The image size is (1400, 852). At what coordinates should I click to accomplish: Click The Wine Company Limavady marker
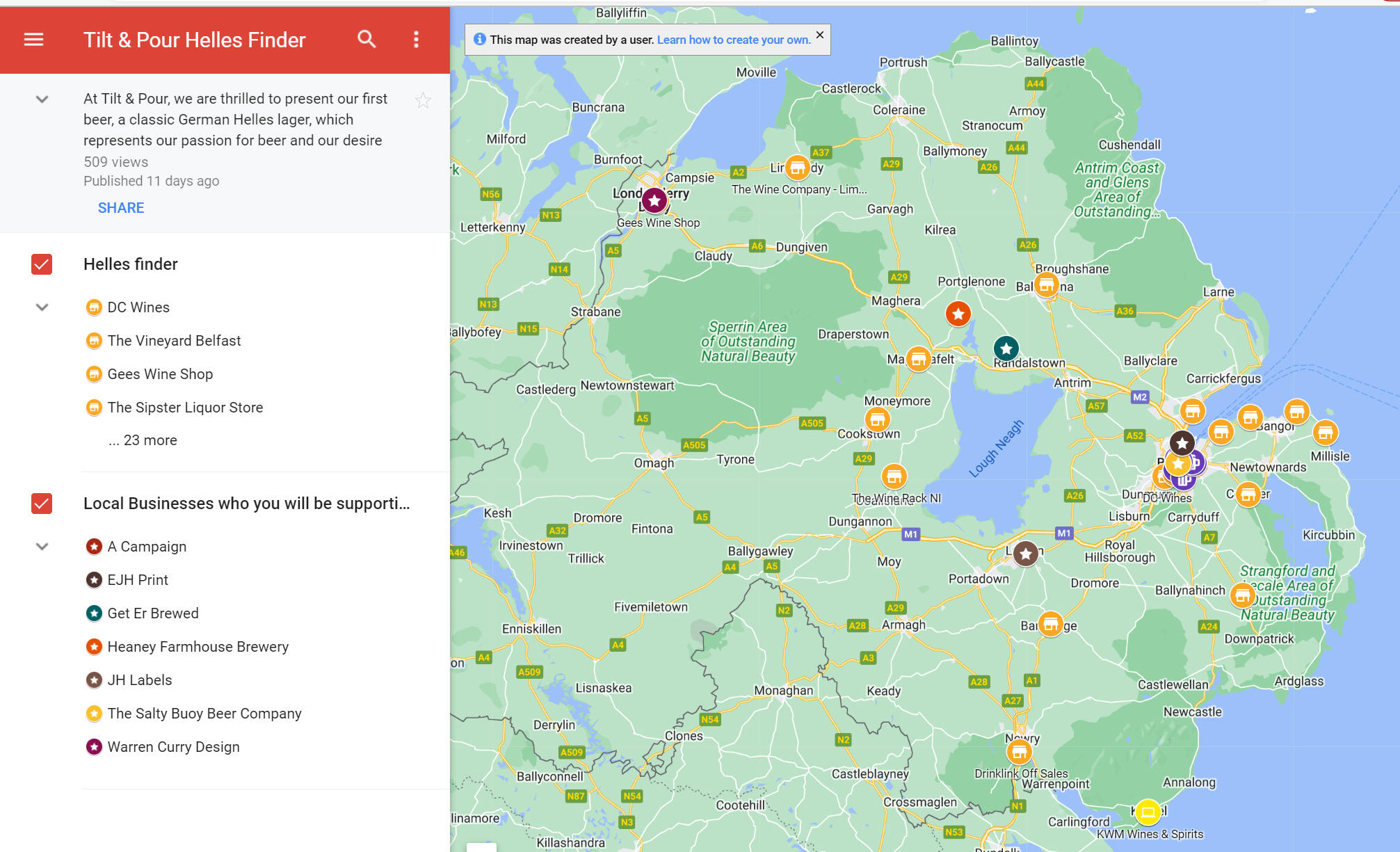point(797,168)
